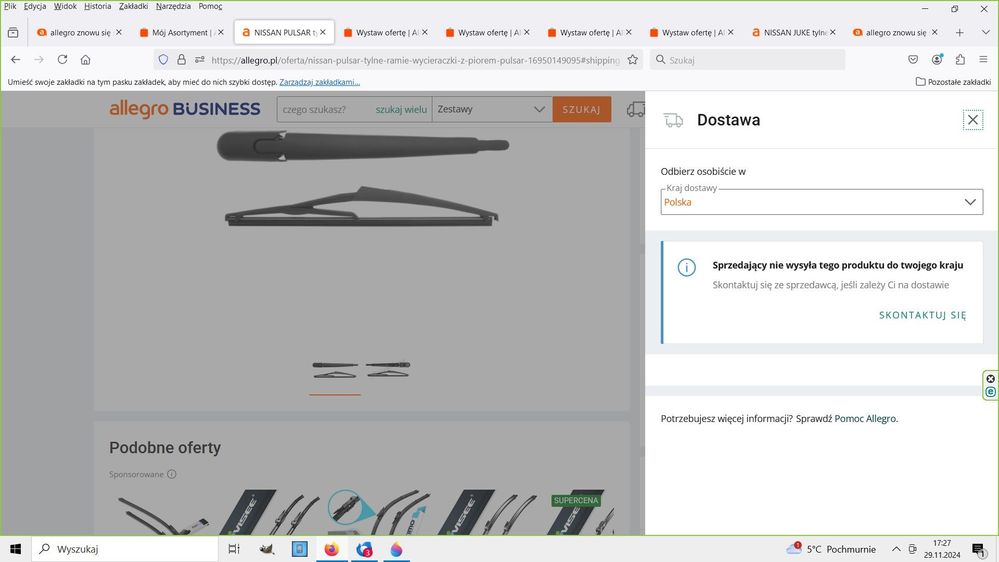Close the Mój Asortyment tab

pyautogui.click(x=221, y=32)
